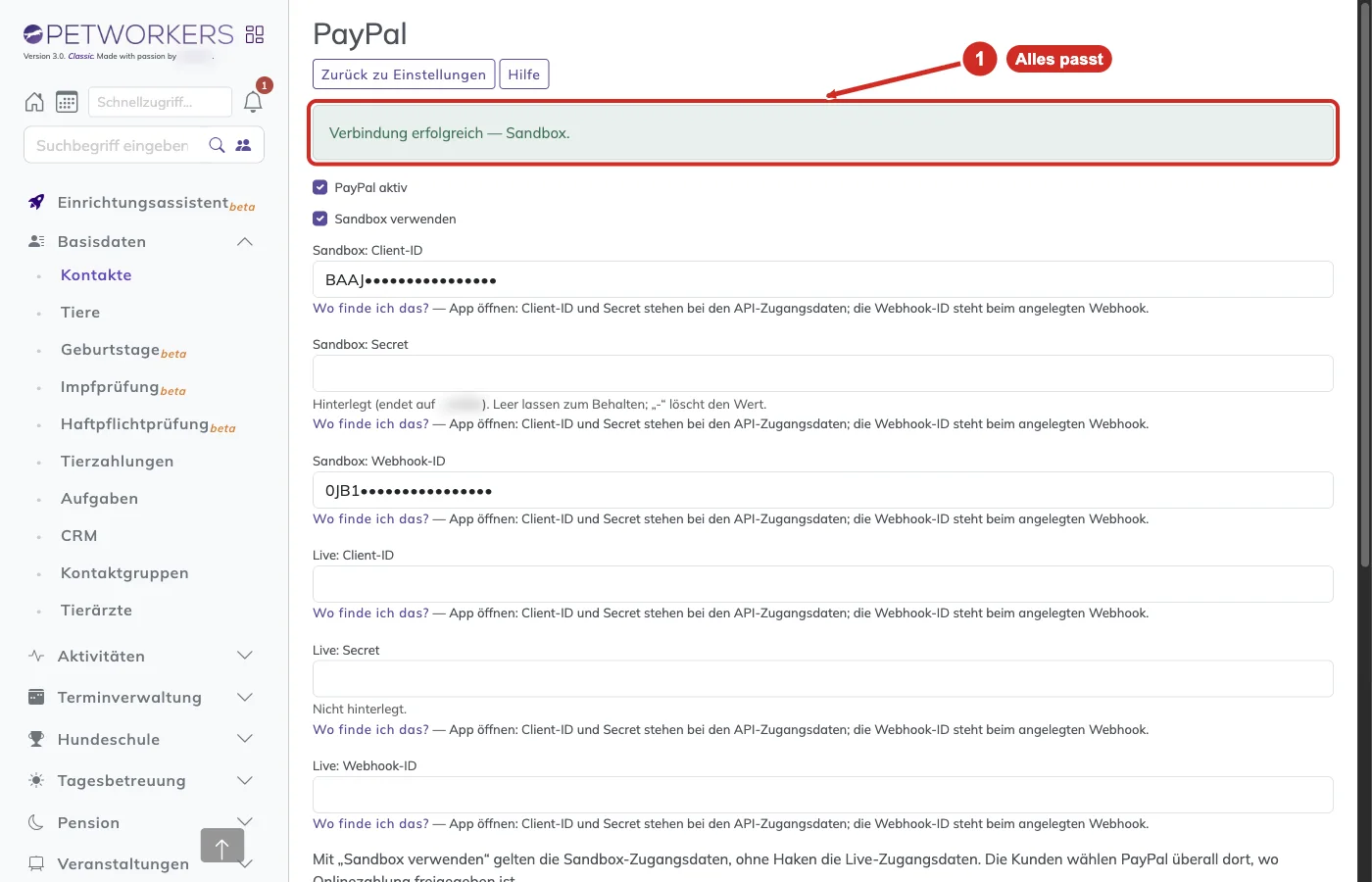Screen dimensions: 1372x882
Task: Click the Aktivitäten pulse icon
Action: coord(36,656)
